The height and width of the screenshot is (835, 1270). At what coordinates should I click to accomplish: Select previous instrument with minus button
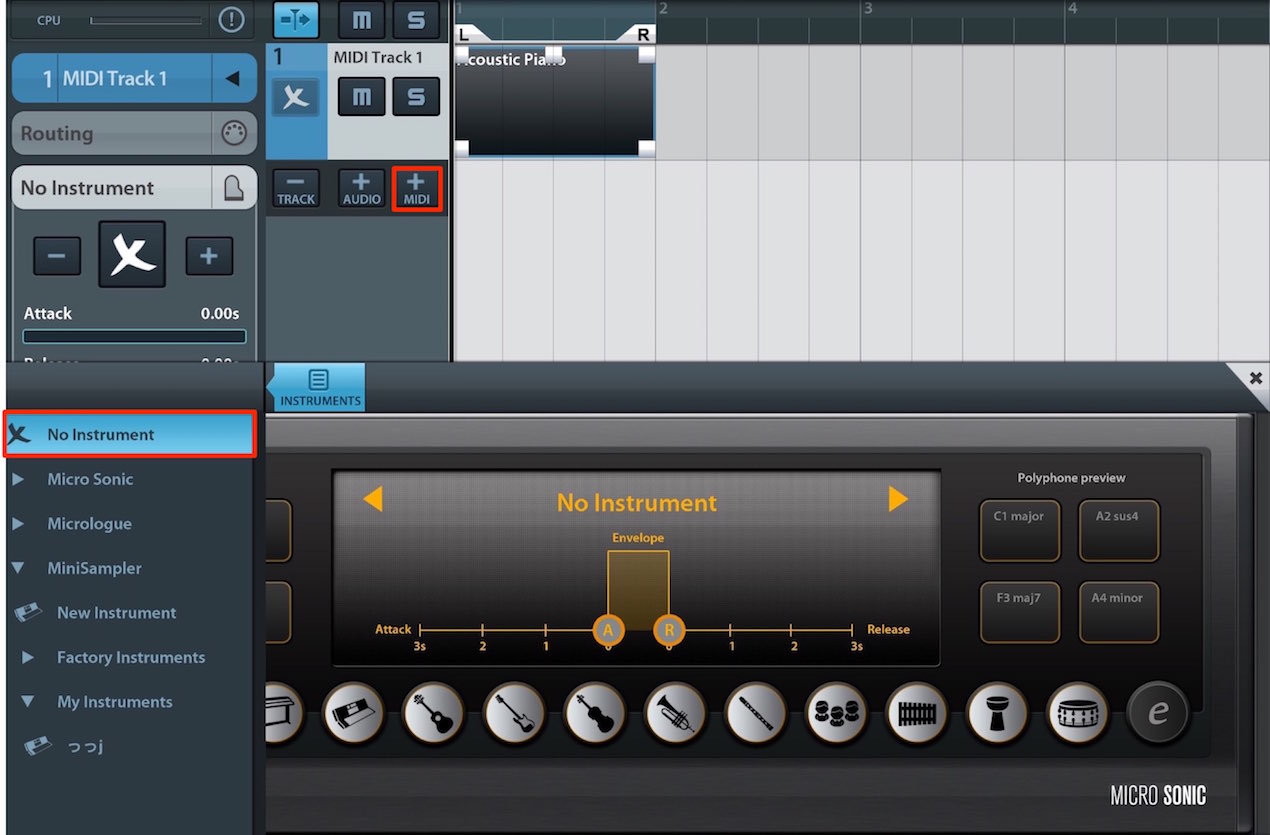coord(57,256)
